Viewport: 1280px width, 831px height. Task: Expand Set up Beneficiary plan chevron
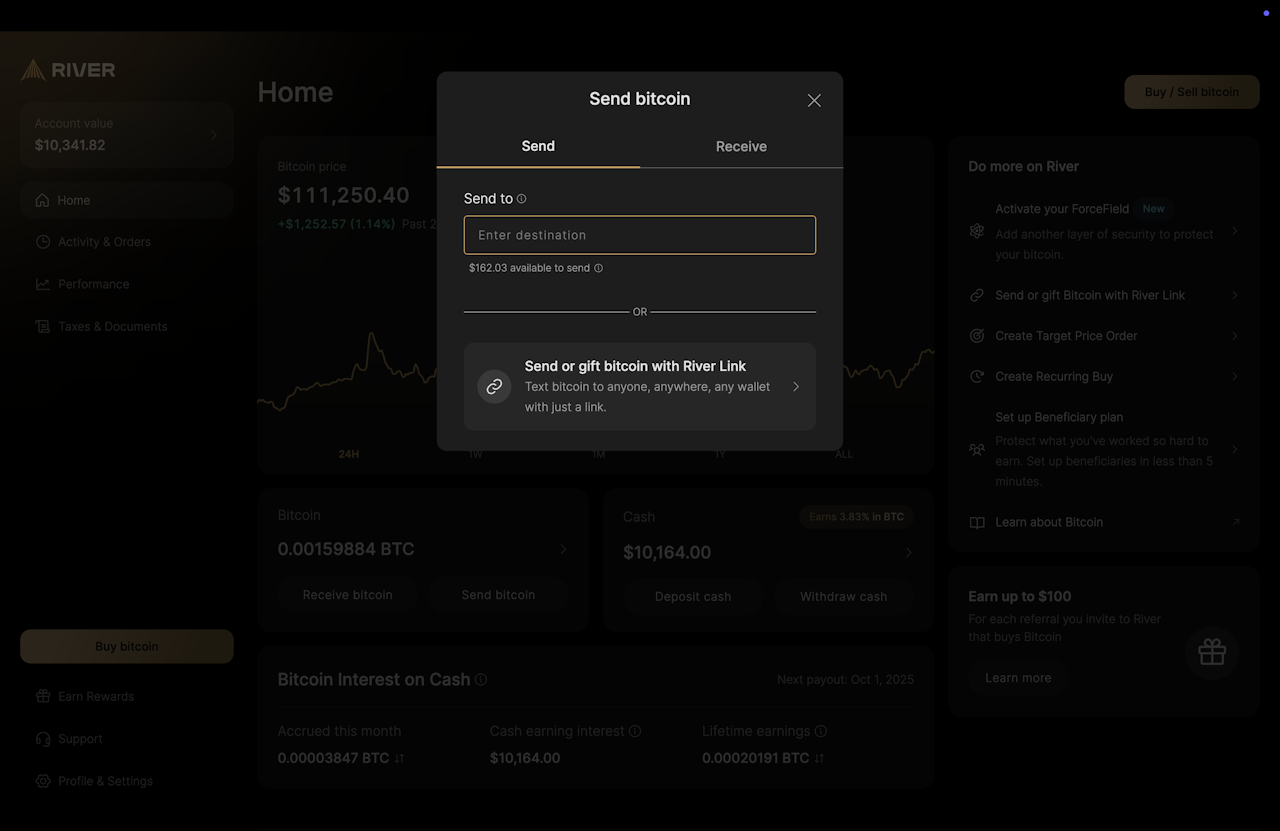tap(1235, 450)
